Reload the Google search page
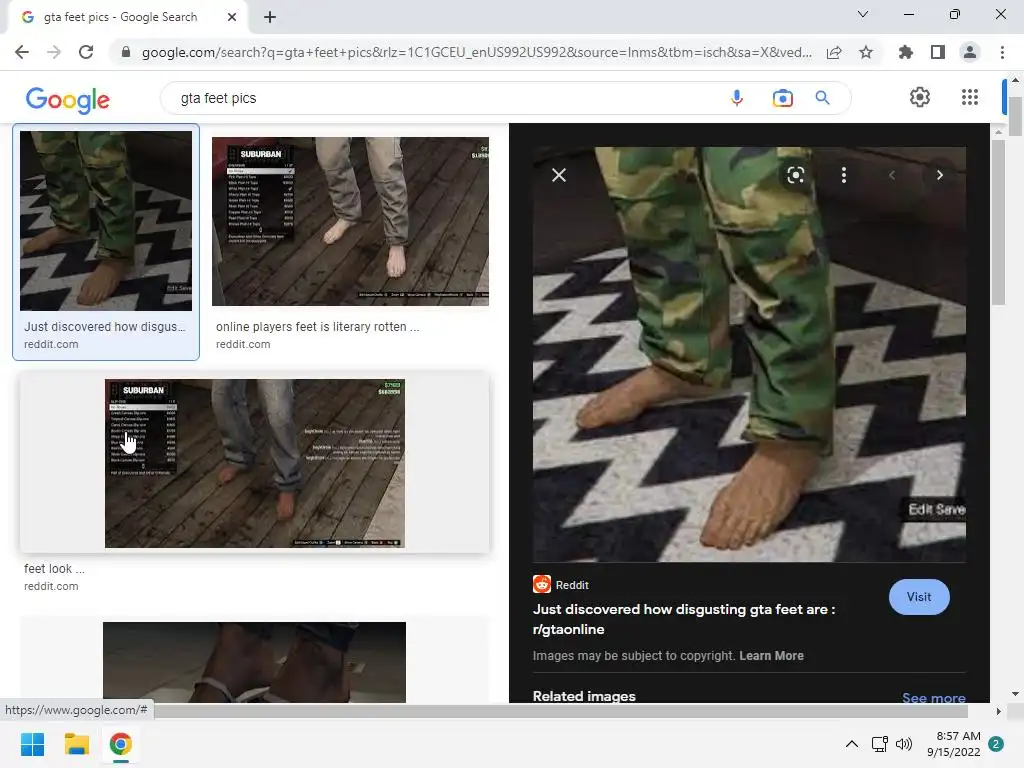1024x768 pixels. click(86, 52)
